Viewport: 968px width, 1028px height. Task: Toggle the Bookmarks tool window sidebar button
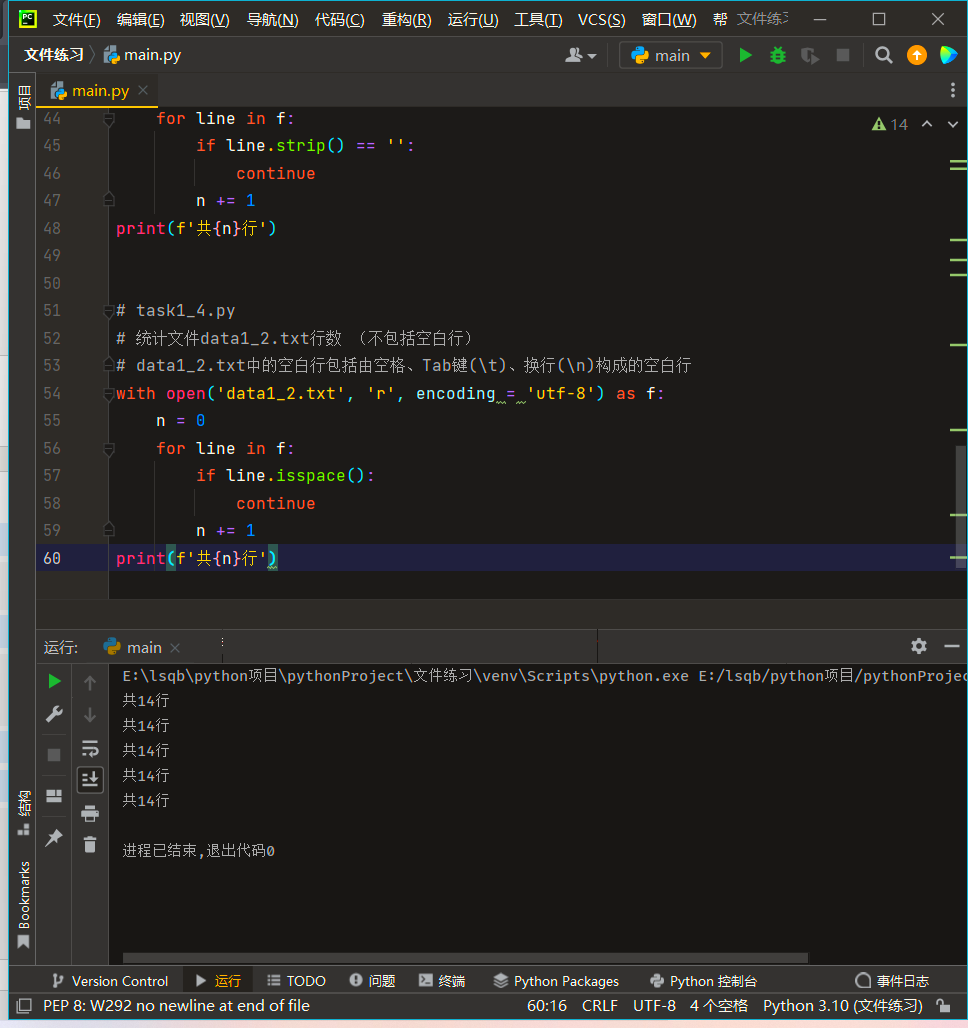24,905
